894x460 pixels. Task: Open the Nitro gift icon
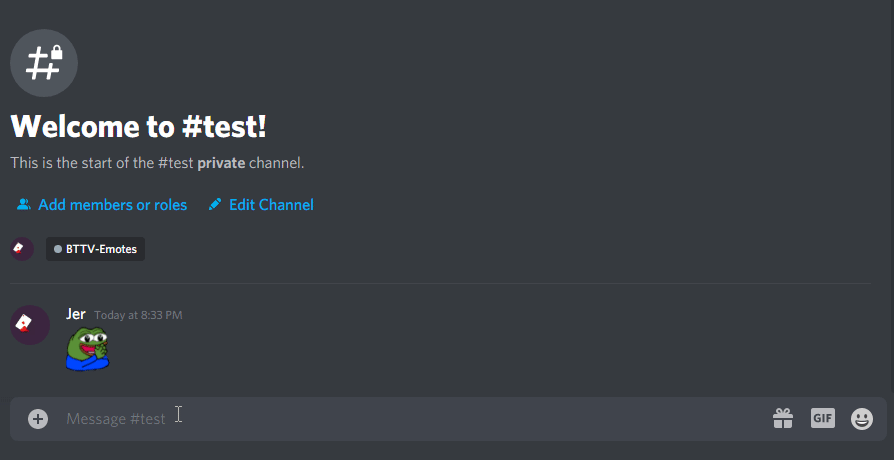pos(783,419)
